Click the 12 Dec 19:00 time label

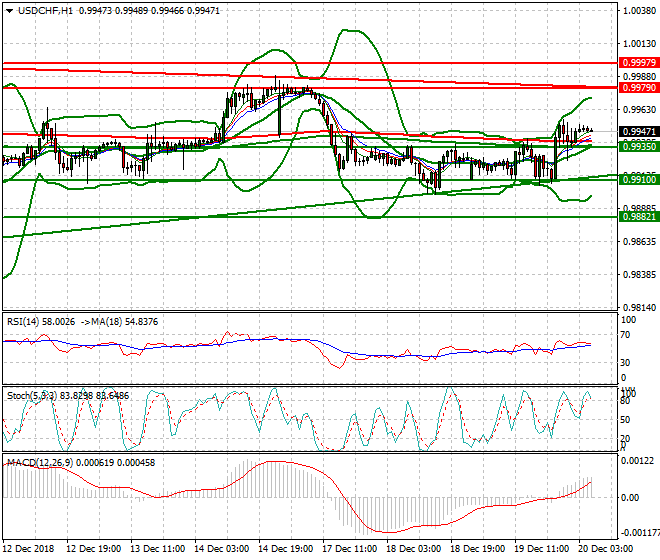click(93, 549)
